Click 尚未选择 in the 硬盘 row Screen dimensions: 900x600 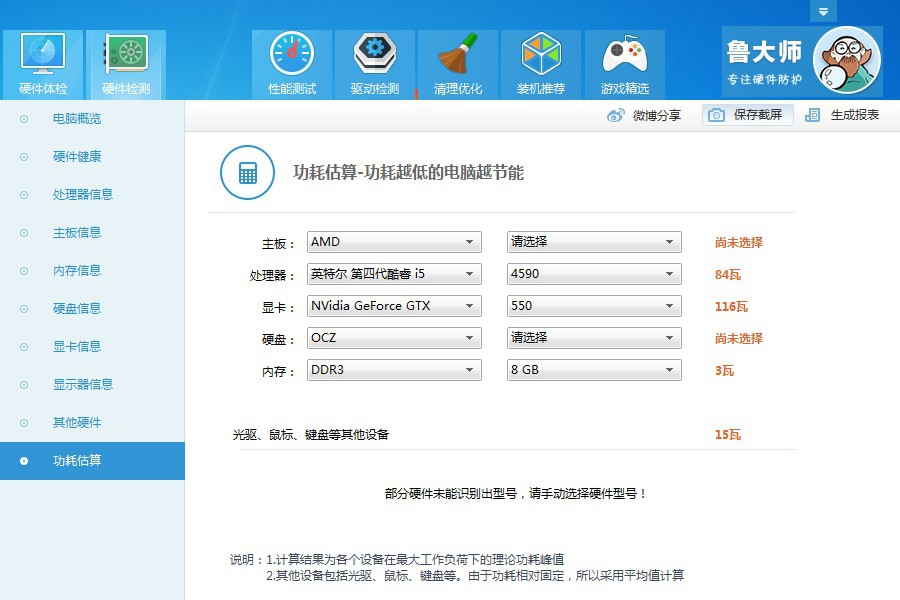pyautogui.click(x=739, y=338)
